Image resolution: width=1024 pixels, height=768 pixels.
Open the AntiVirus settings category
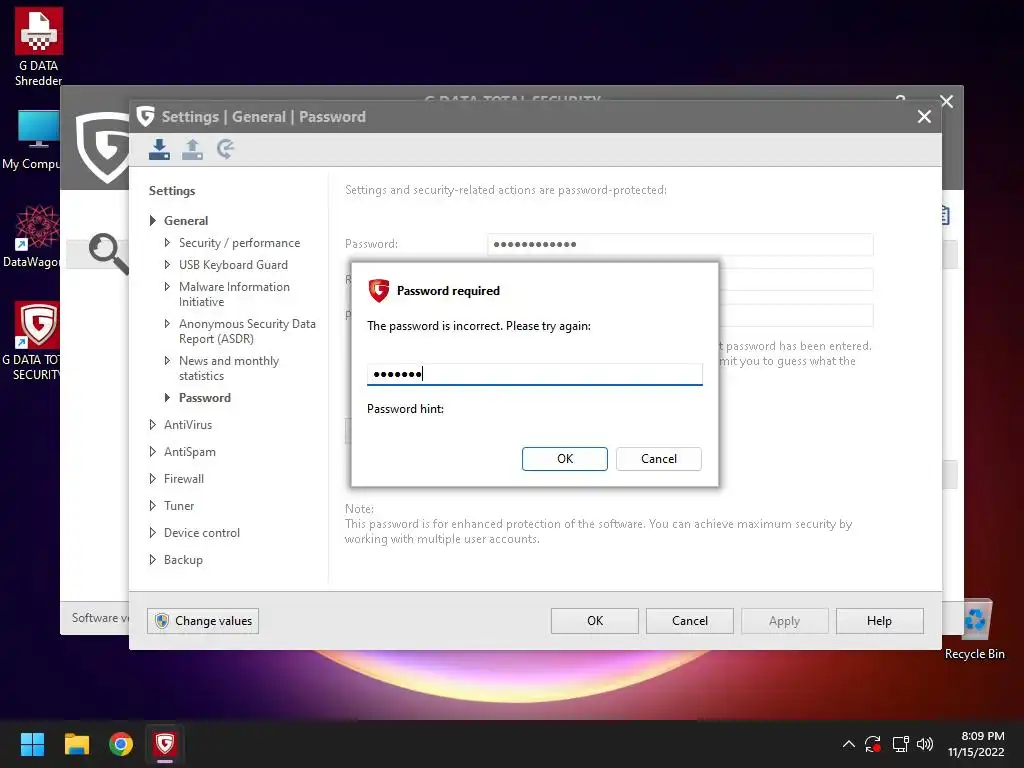click(187, 424)
